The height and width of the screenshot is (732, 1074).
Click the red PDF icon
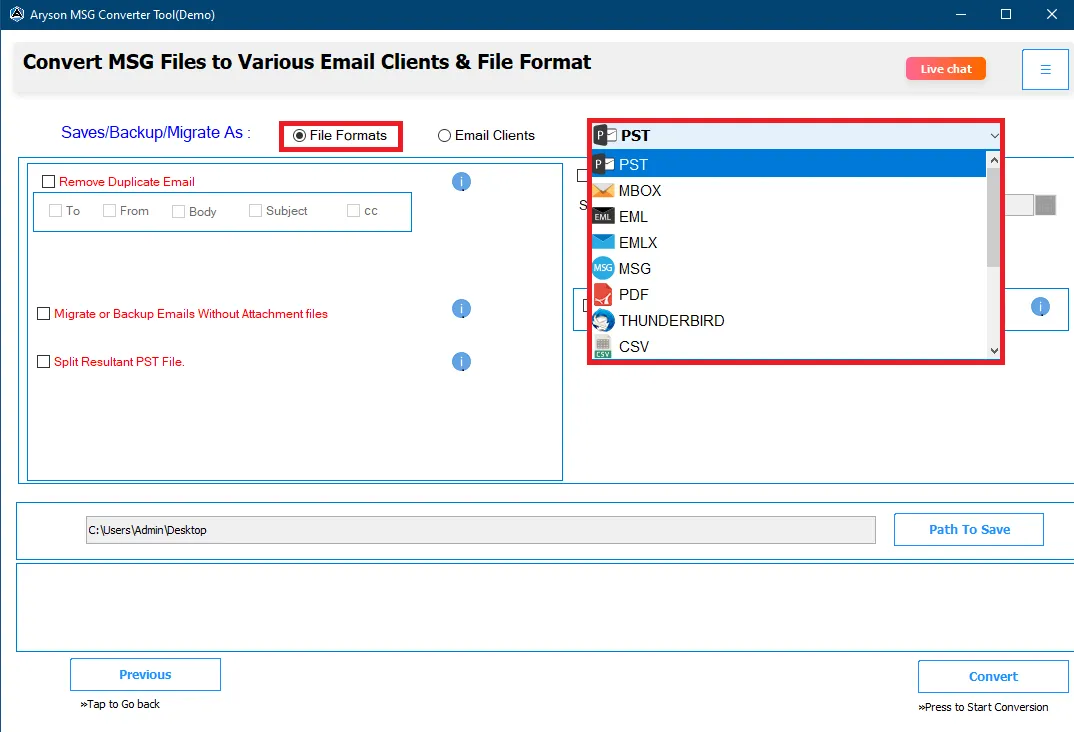point(603,294)
